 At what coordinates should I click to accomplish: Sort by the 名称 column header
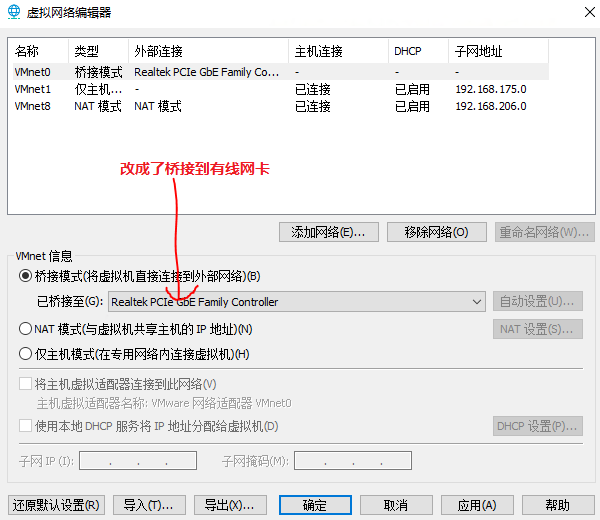pyautogui.click(x=39, y=51)
